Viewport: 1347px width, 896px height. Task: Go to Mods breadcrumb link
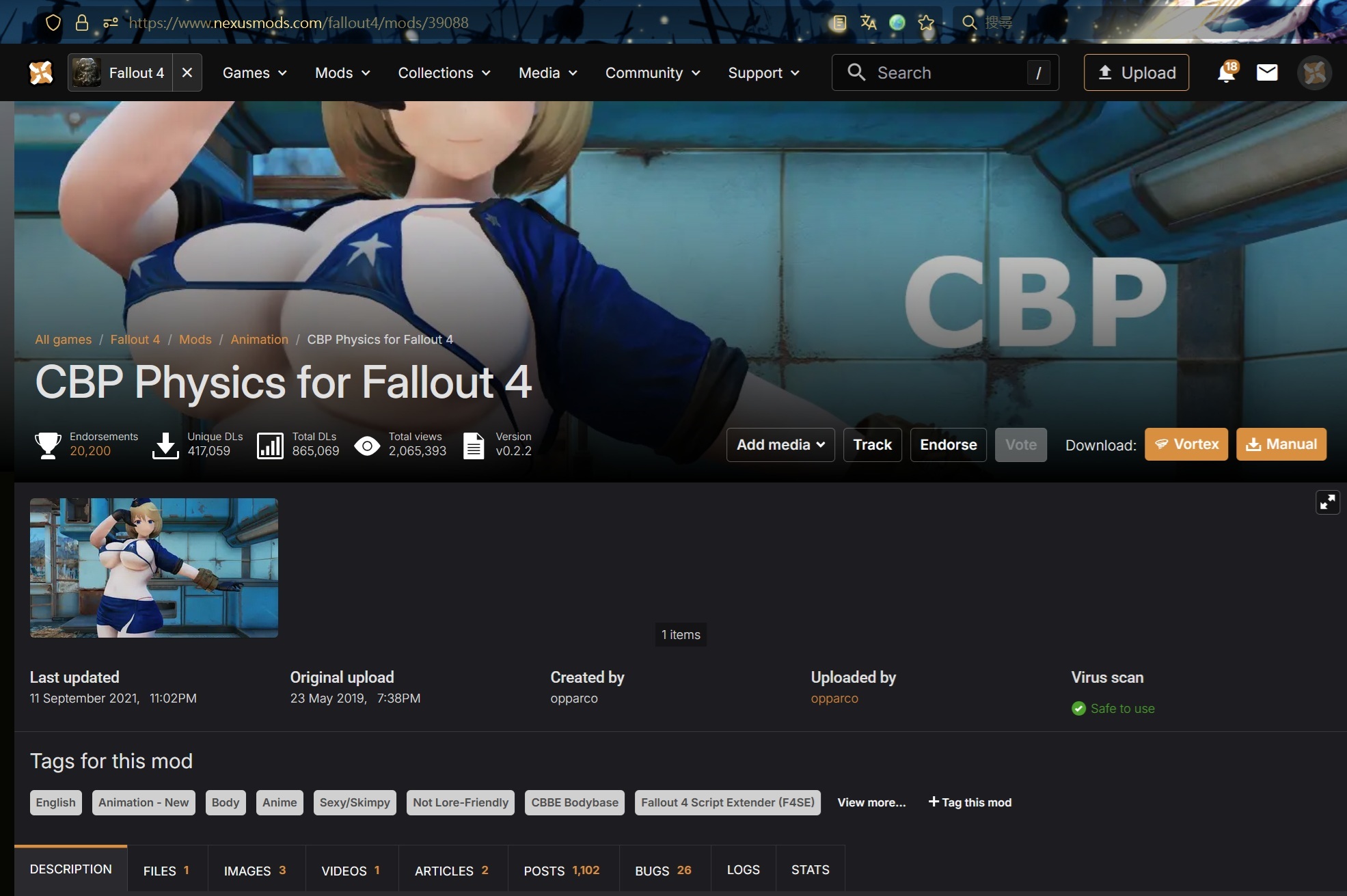click(x=195, y=340)
